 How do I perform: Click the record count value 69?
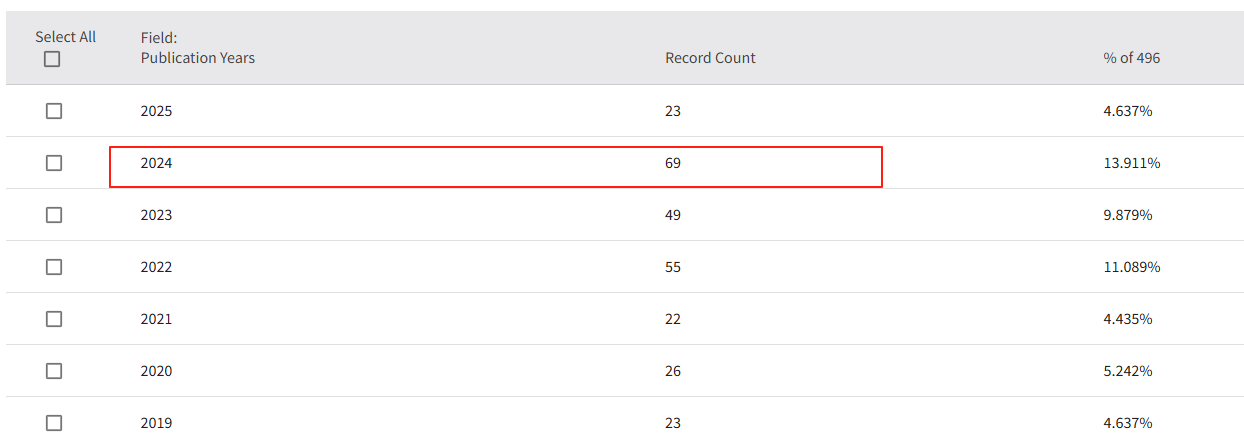(x=673, y=163)
